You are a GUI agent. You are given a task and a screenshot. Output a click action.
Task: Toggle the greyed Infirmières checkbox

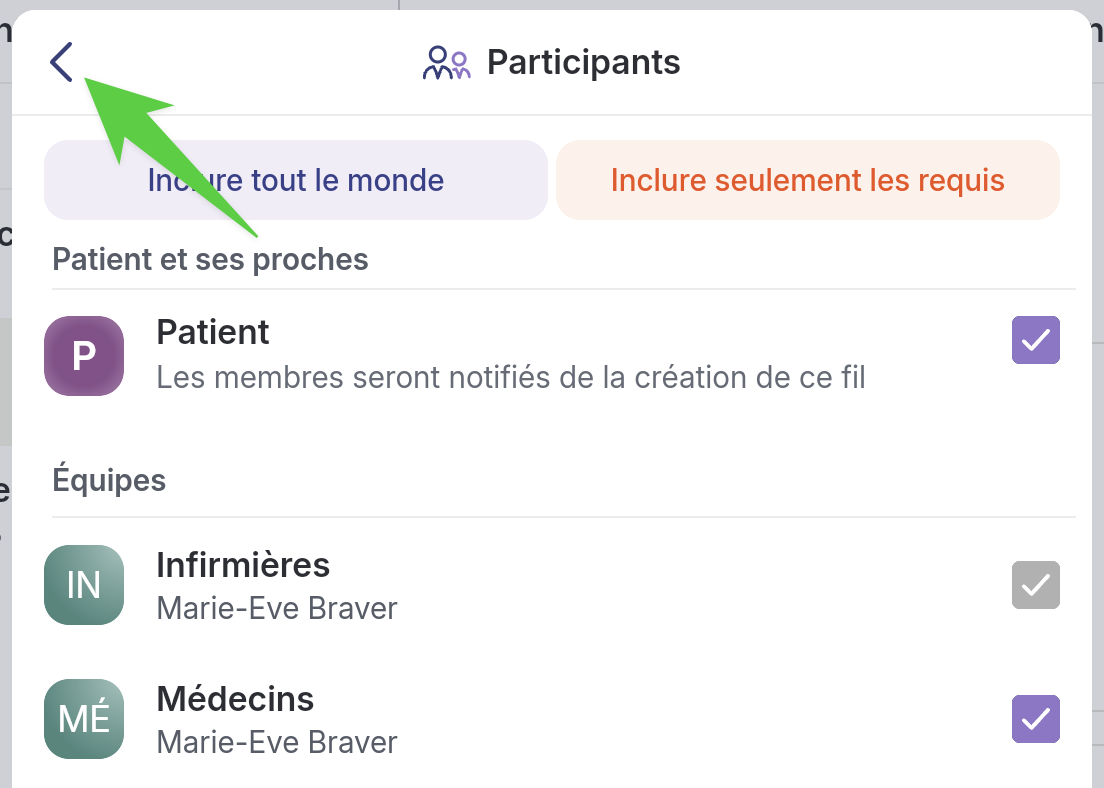1035,585
